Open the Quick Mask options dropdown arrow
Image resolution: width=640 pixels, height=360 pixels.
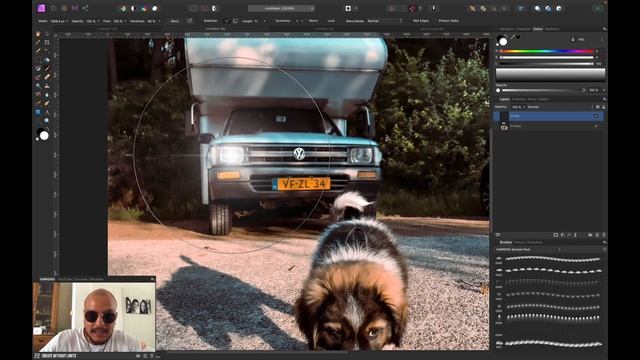(356, 8)
